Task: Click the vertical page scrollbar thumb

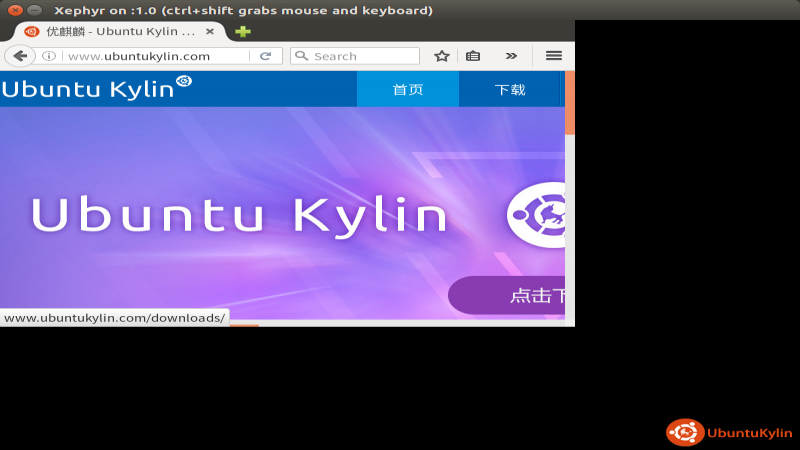Action: pyautogui.click(x=569, y=103)
